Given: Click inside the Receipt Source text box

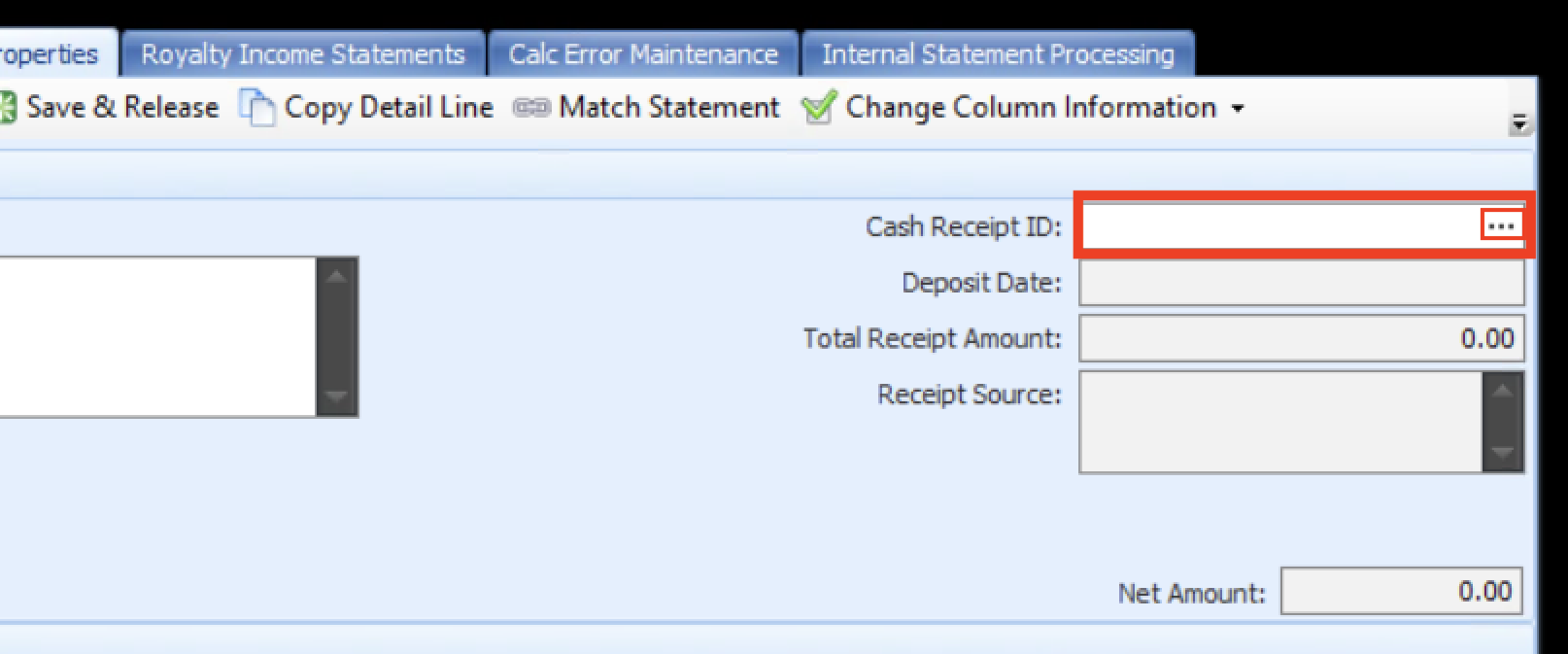Looking at the screenshot, I should (x=1280, y=422).
